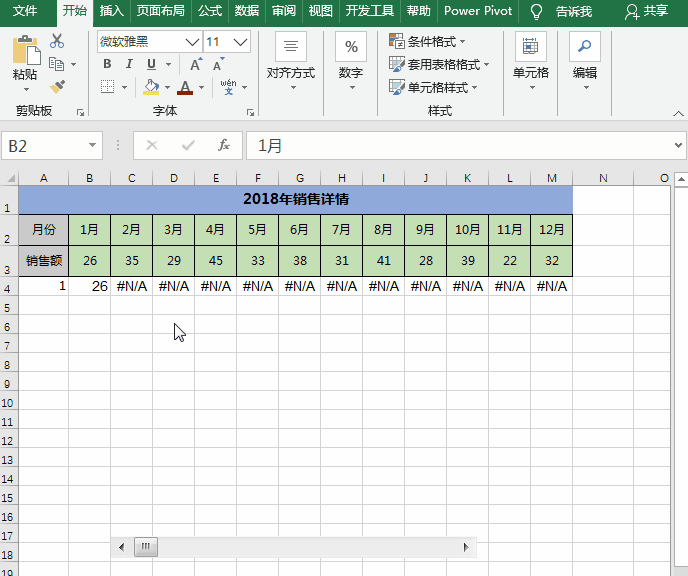Click horizontal scrollbar left arrow

(x=122, y=547)
